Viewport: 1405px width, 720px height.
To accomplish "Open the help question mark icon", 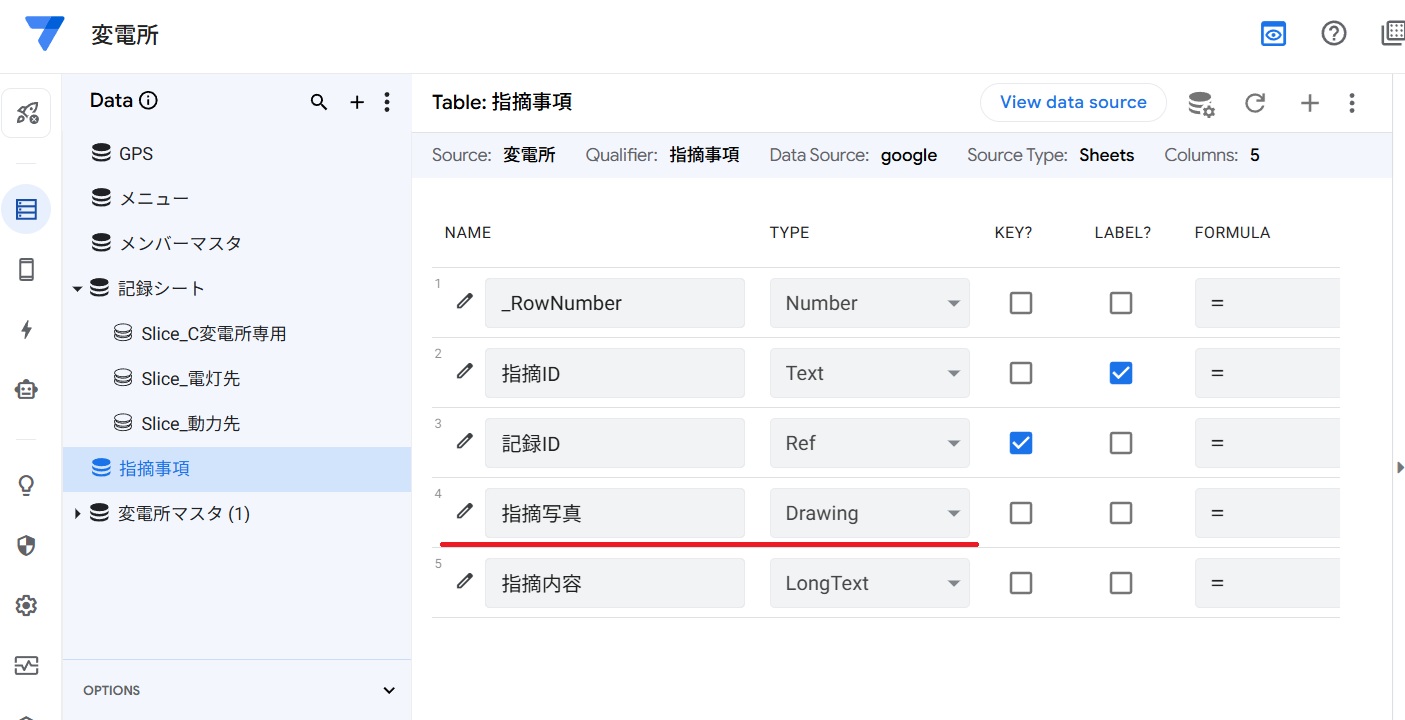I will point(1333,34).
